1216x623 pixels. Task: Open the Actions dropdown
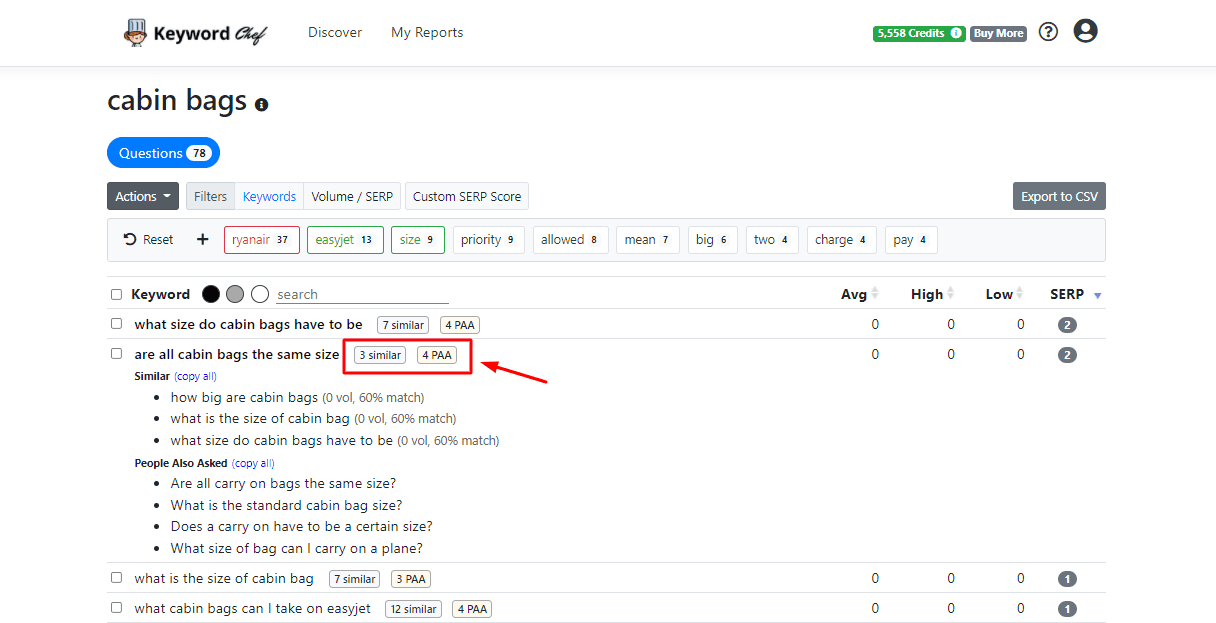pyautogui.click(x=143, y=196)
